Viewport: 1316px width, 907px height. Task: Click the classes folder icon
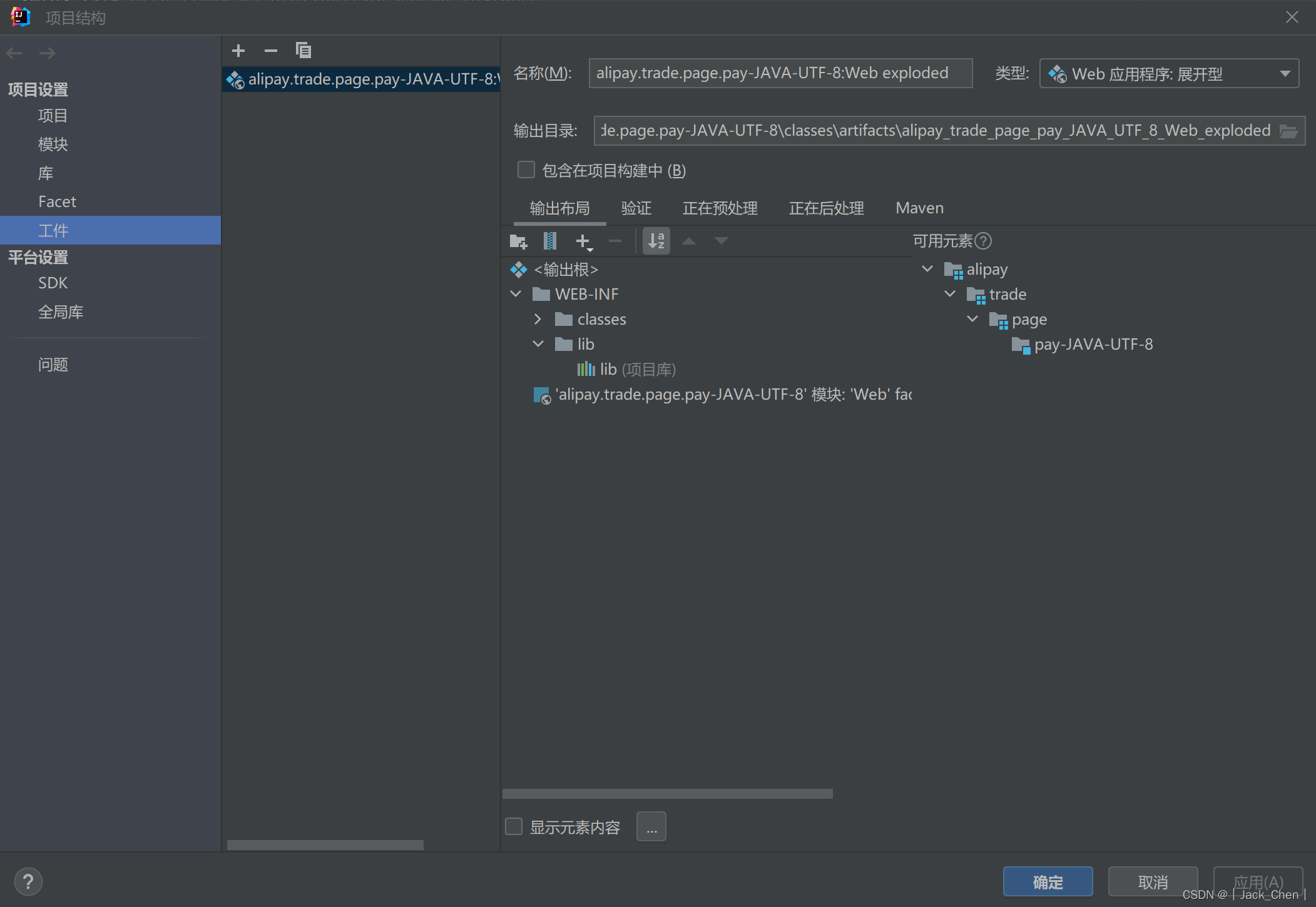[564, 320]
